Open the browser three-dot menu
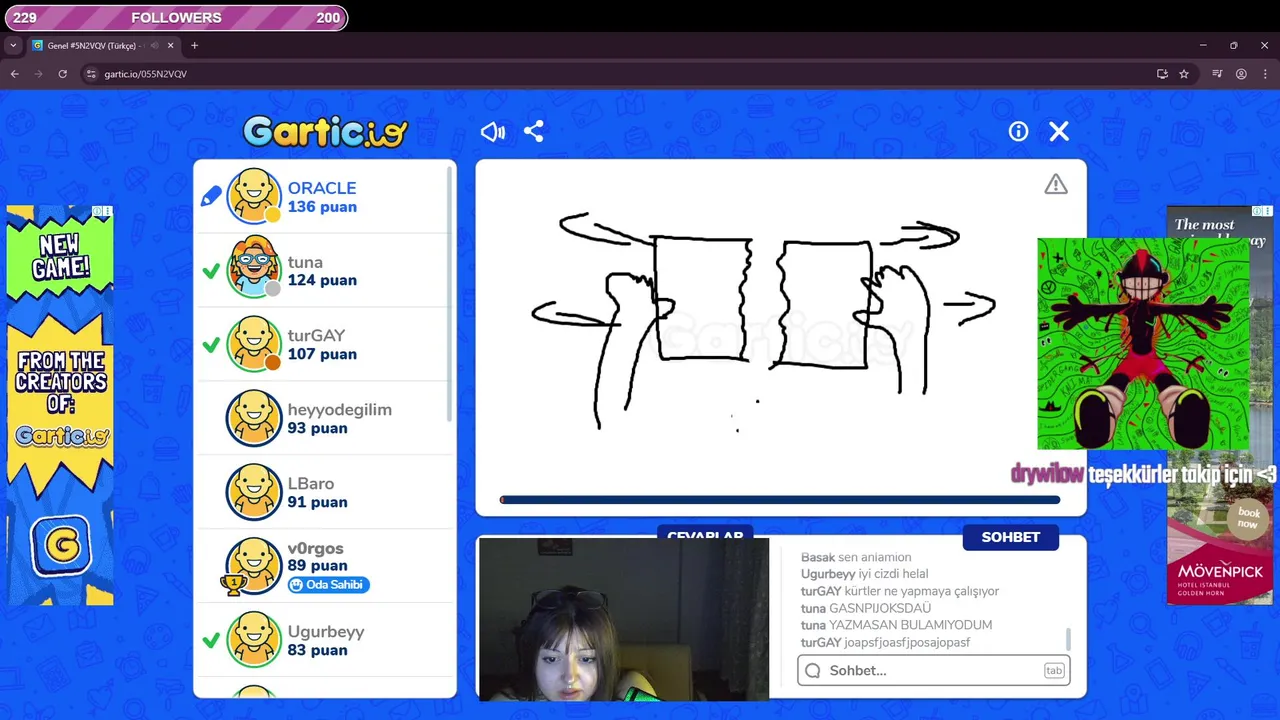 [1265, 74]
